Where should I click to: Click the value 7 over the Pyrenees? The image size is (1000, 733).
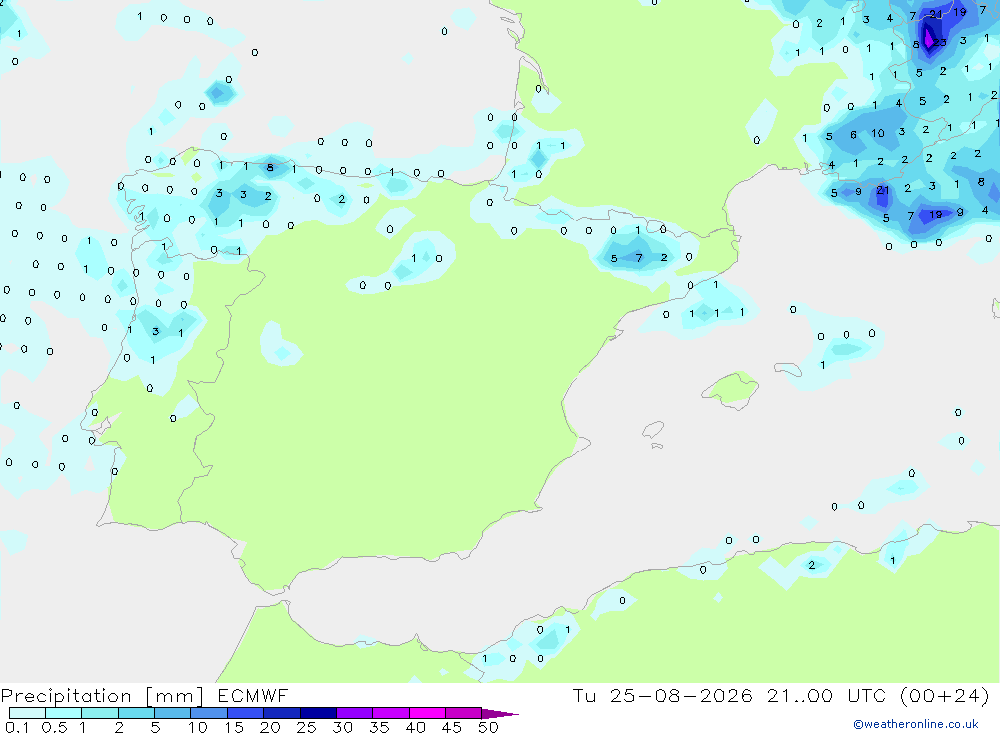tap(639, 258)
